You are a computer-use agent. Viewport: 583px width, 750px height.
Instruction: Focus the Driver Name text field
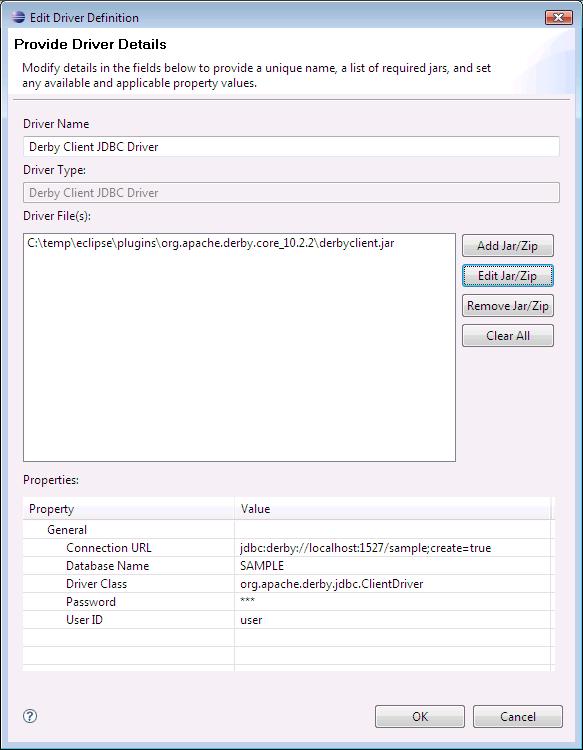point(291,147)
